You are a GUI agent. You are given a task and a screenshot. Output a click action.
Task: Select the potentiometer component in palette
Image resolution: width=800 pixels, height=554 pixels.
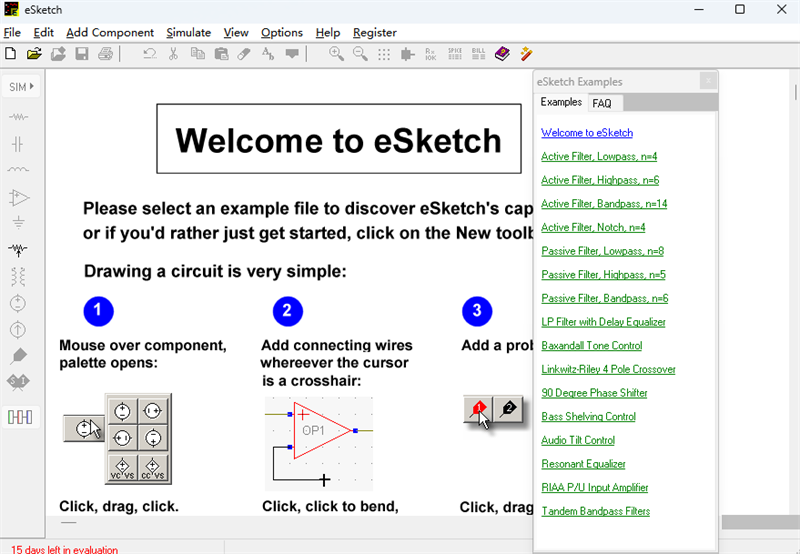pos(18,249)
